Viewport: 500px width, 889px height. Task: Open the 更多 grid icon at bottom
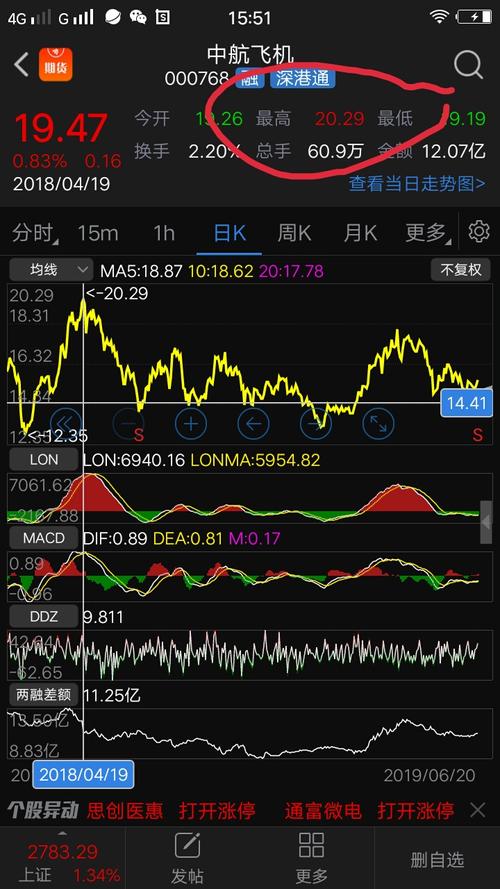[x=311, y=845]
